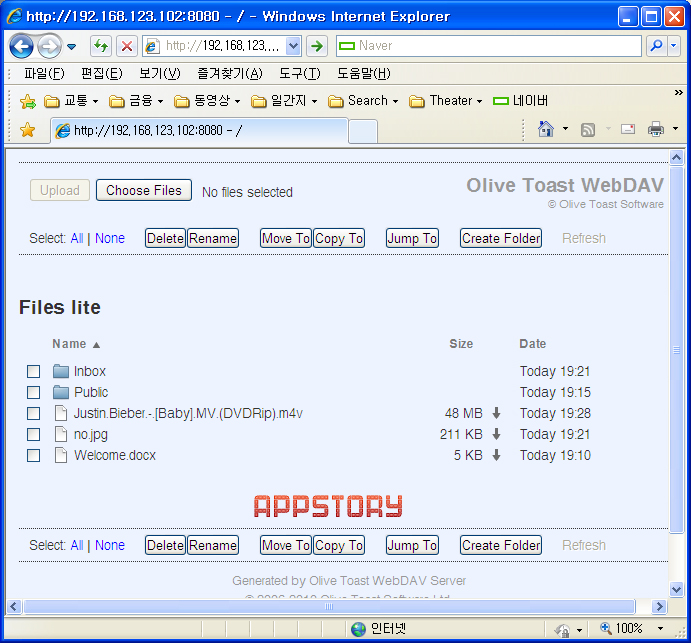Click the Home page icon
Image resolution: width=691 pixels, height=643 pixels.
click(546, 130)
